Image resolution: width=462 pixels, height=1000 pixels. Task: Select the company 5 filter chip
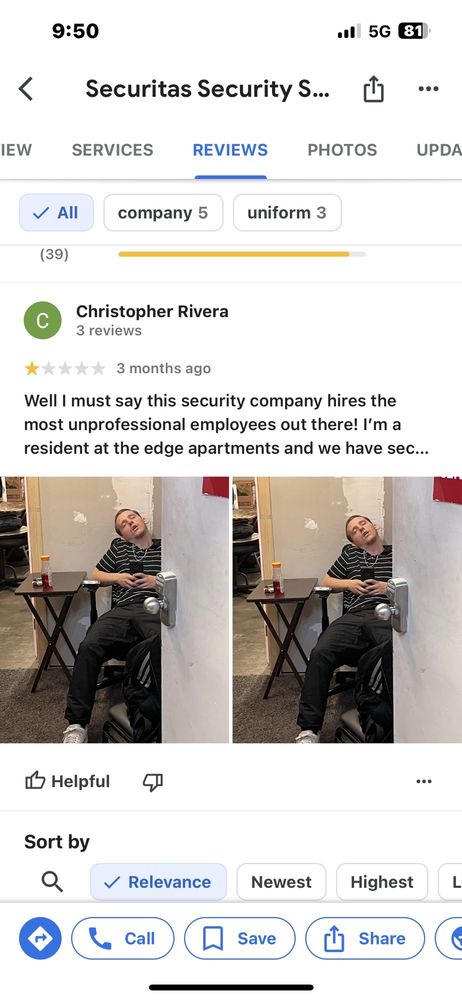(x=163, y=212)
